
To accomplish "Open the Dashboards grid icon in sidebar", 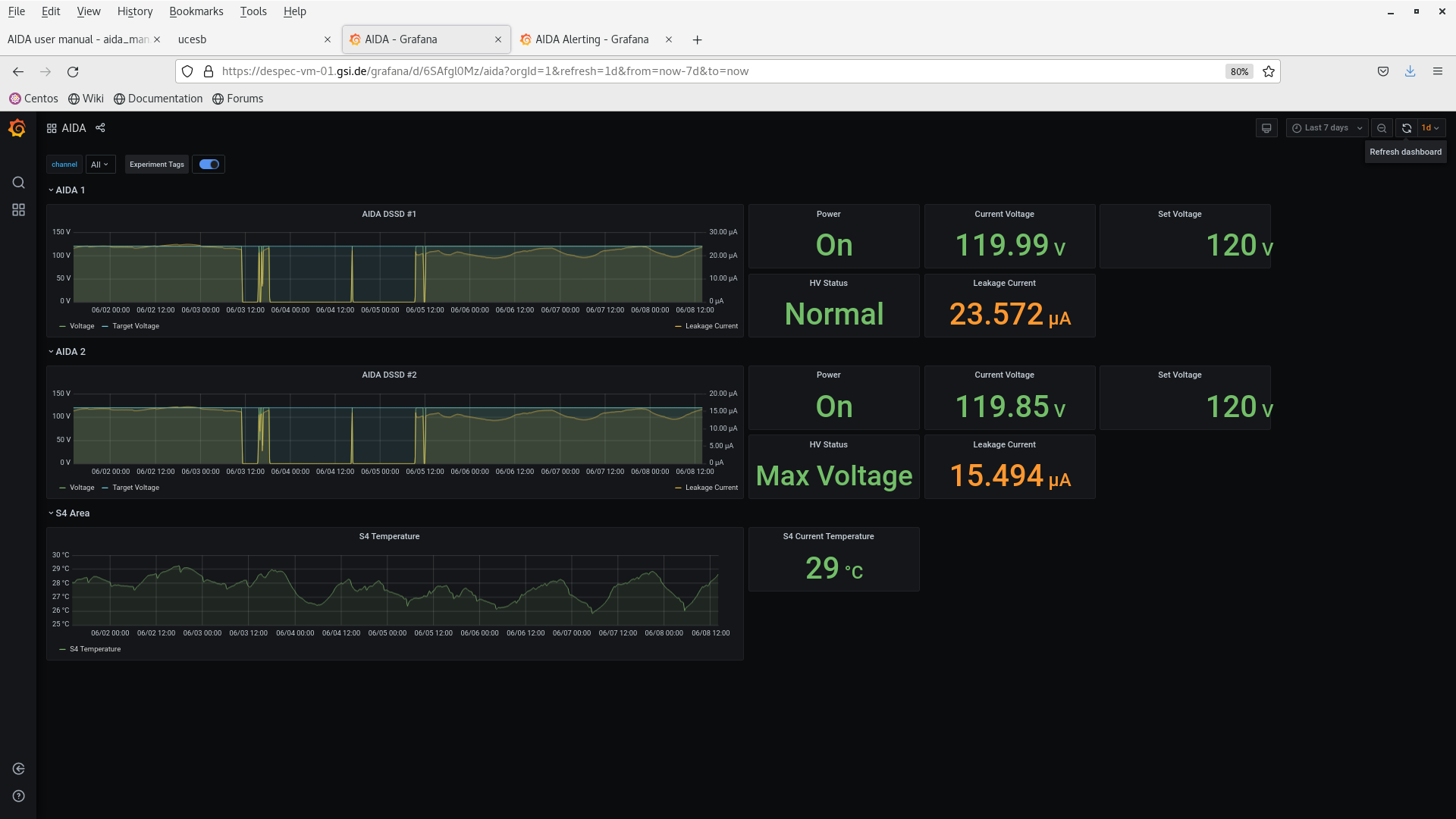I will point(19,210).
